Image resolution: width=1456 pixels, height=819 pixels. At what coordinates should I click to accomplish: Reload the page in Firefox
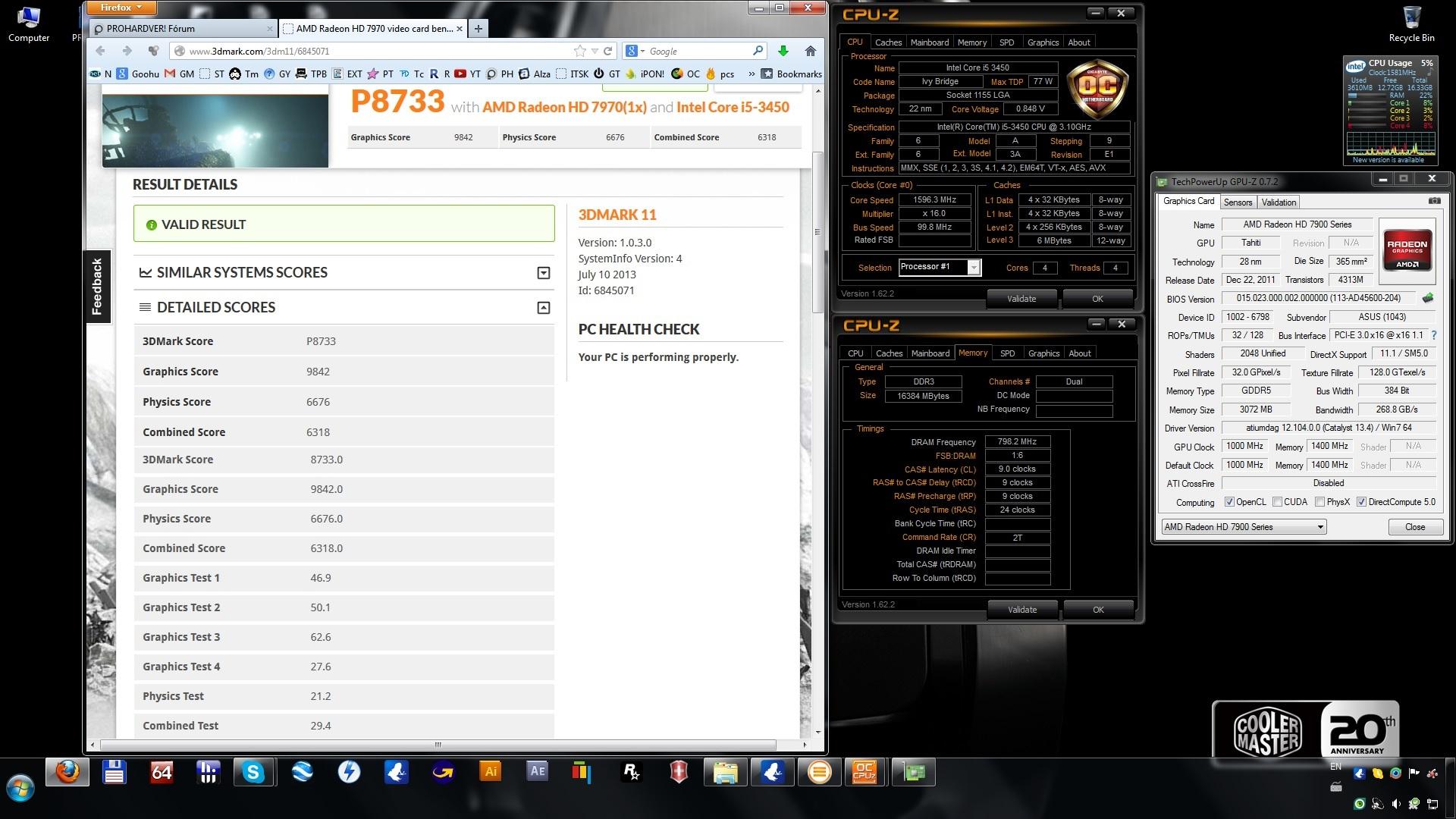(607, 51)
